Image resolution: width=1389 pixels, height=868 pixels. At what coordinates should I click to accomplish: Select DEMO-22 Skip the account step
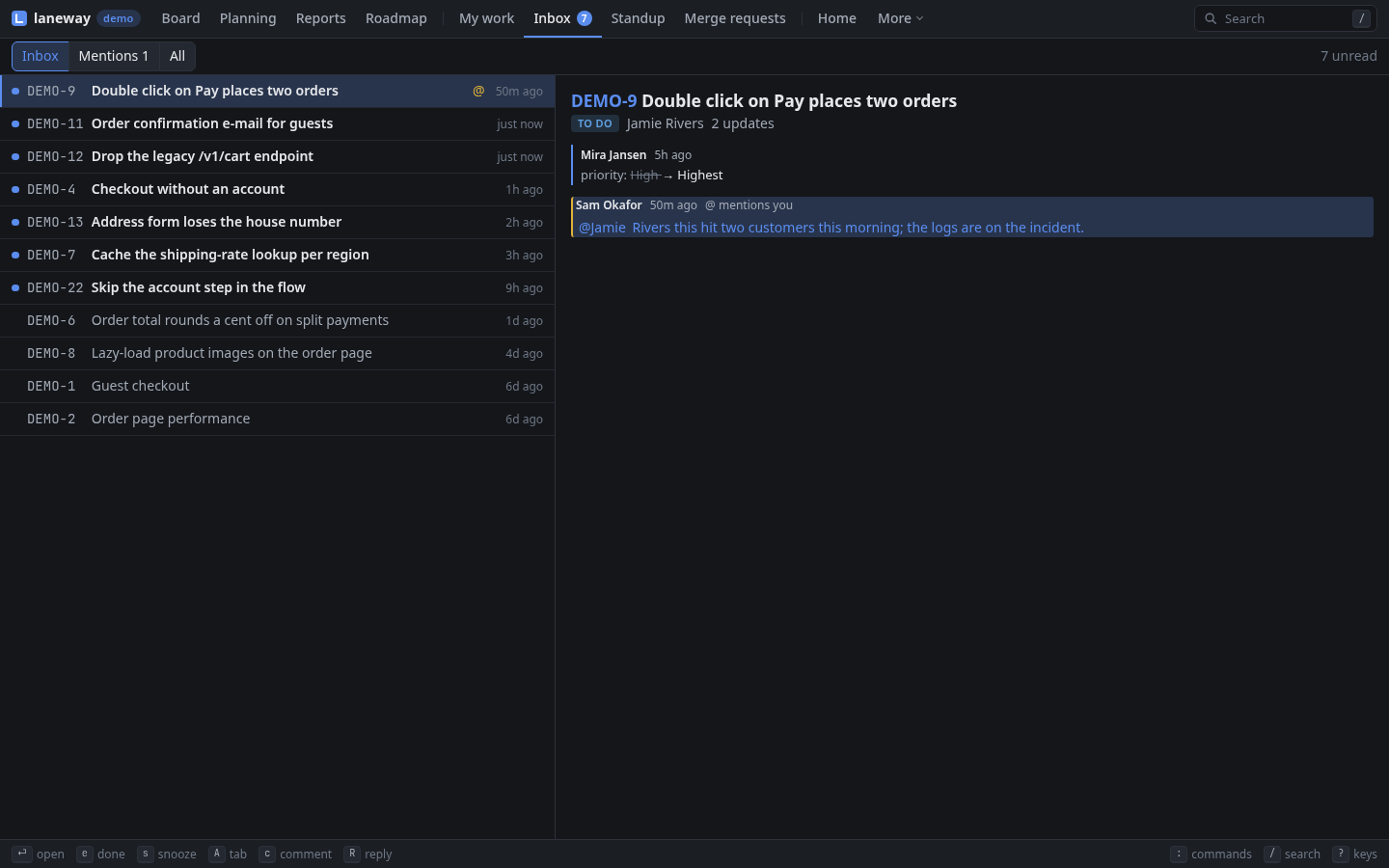point(278,287)
